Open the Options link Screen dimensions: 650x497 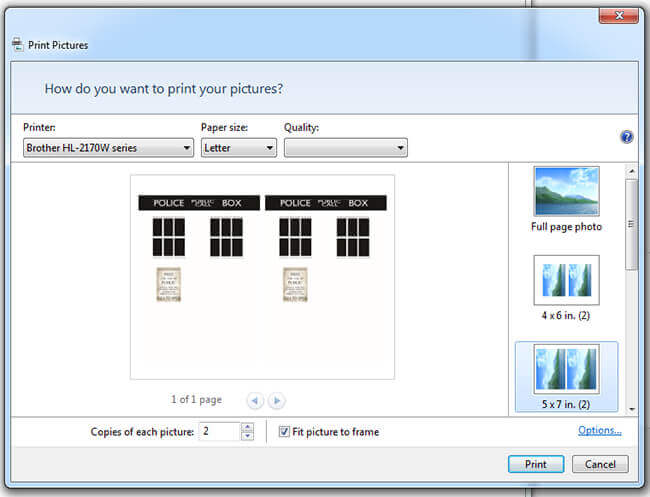pos(599,430)
